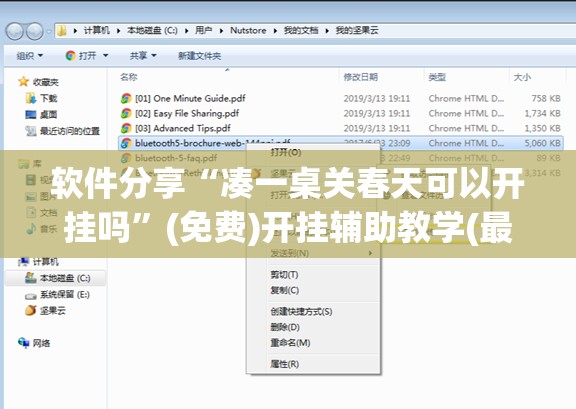576x409 pixels.
Task: Click the 本地磁盘 (C:) drive icon
Action: coord(30,278)
